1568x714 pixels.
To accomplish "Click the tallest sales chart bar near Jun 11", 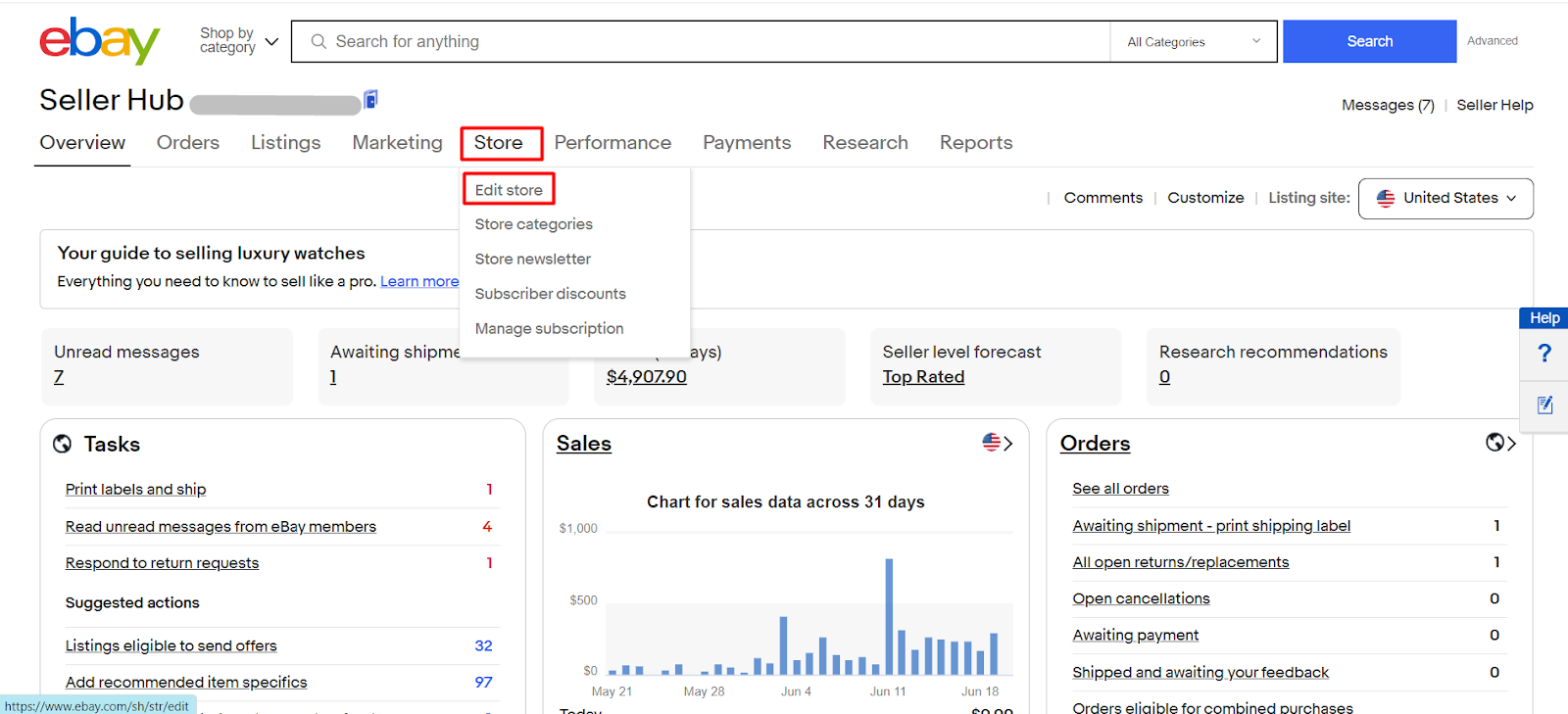I will (x=889, y=616).
